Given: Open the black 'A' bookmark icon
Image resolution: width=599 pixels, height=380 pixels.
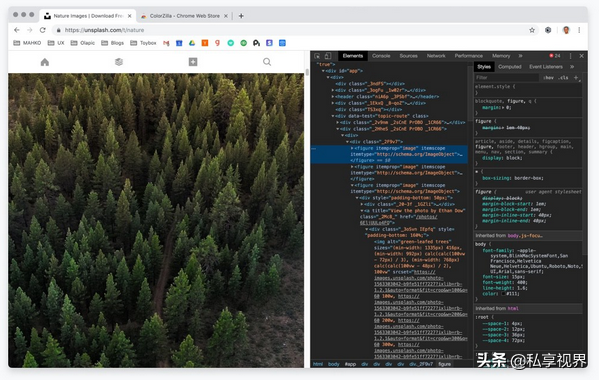Looking at the screenshot, I should pyautogui.click(x=256, y=43).
